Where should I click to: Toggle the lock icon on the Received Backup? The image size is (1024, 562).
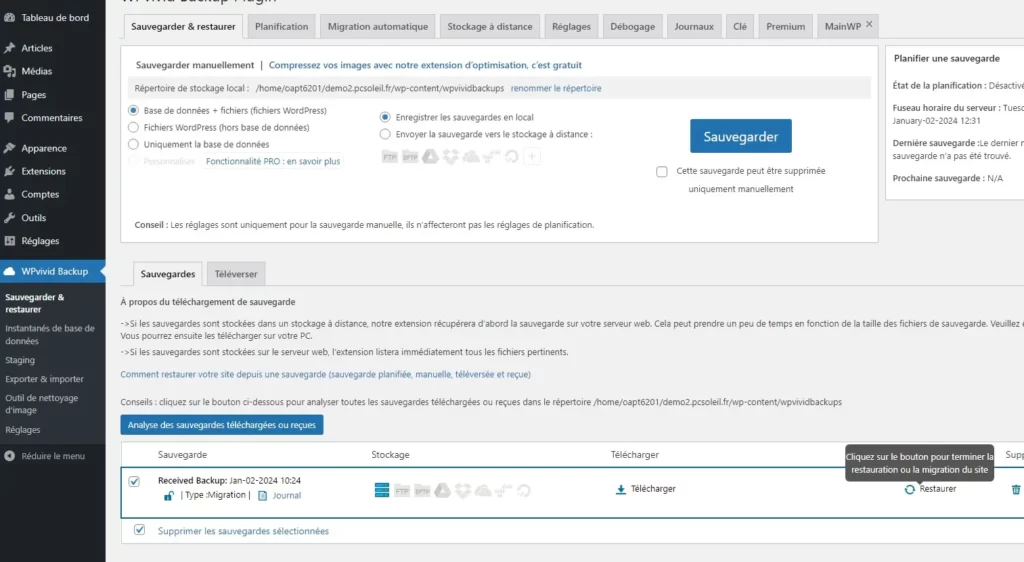tap(168, 496)
